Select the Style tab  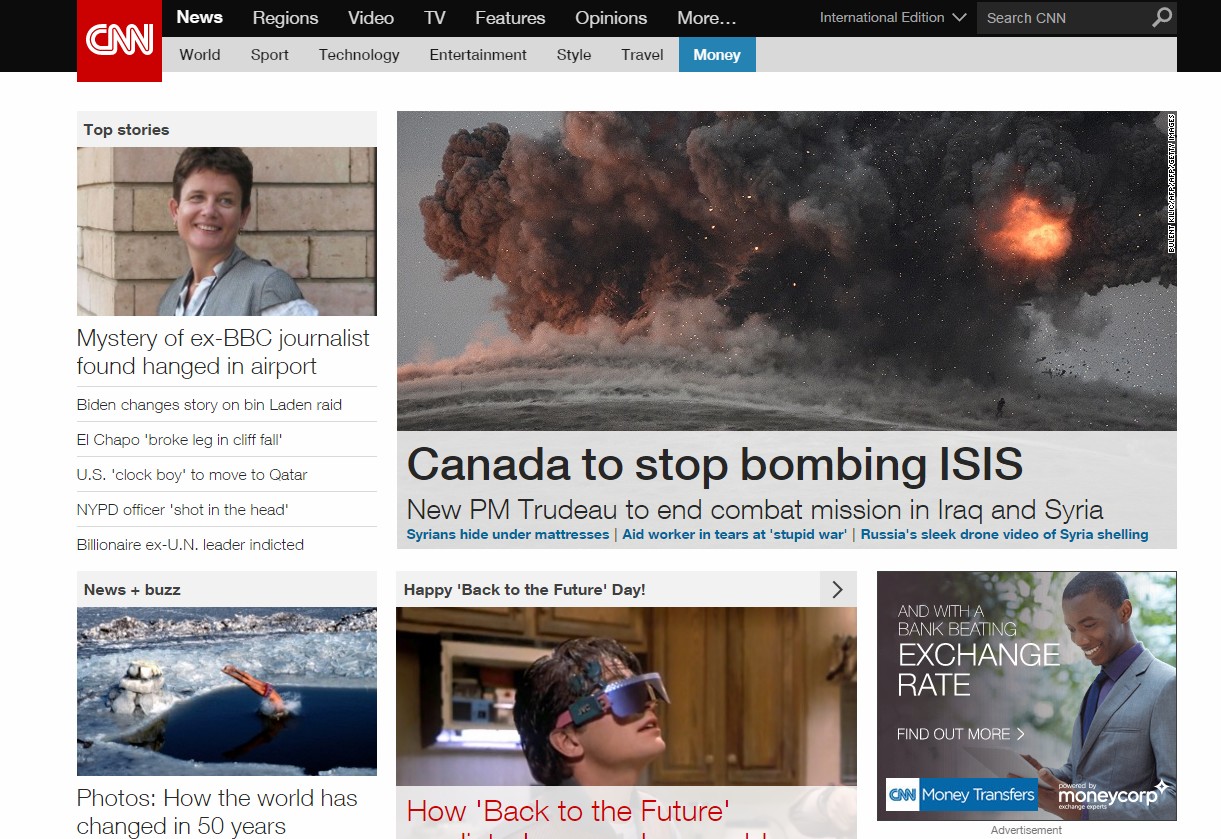coord(574,55)
